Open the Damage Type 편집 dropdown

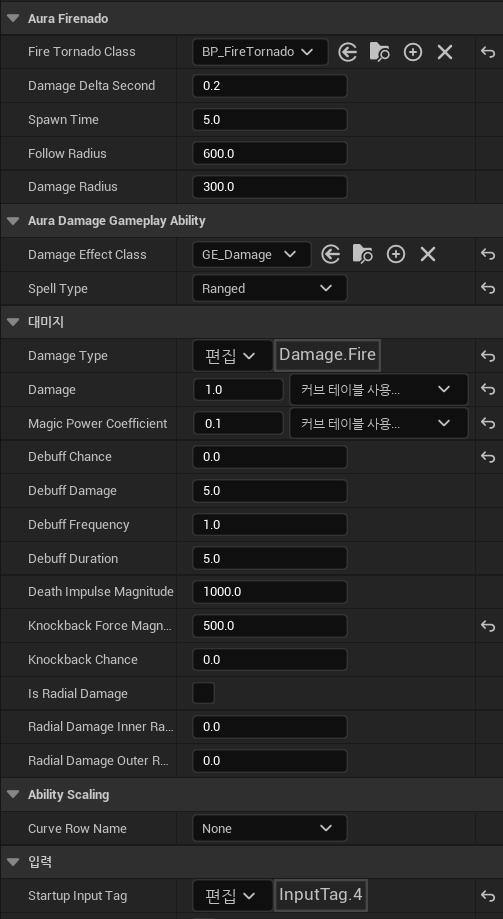pyautogui.click(x=232, y=356)
